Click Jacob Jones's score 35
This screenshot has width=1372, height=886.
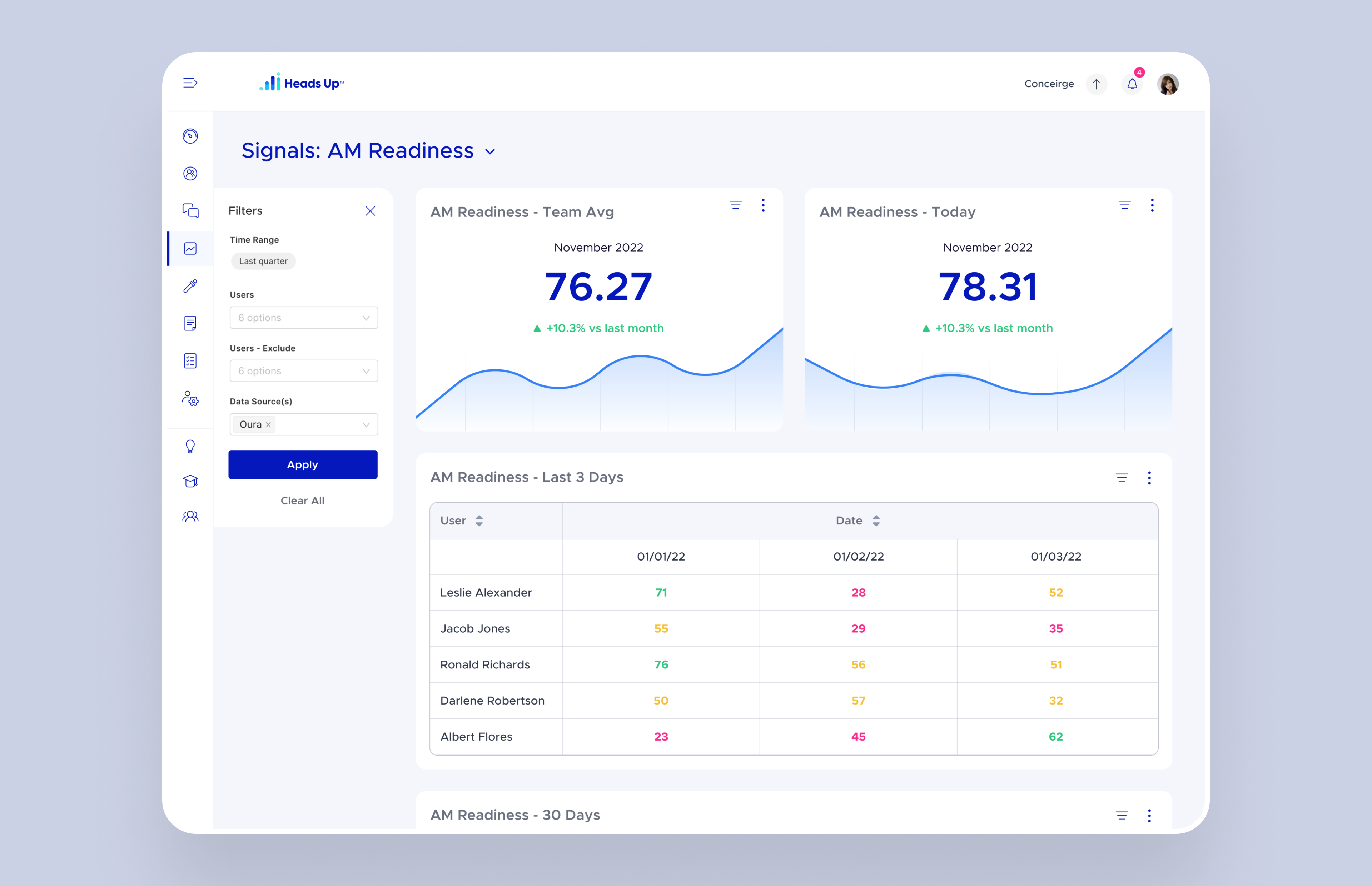coord(1055,629)
